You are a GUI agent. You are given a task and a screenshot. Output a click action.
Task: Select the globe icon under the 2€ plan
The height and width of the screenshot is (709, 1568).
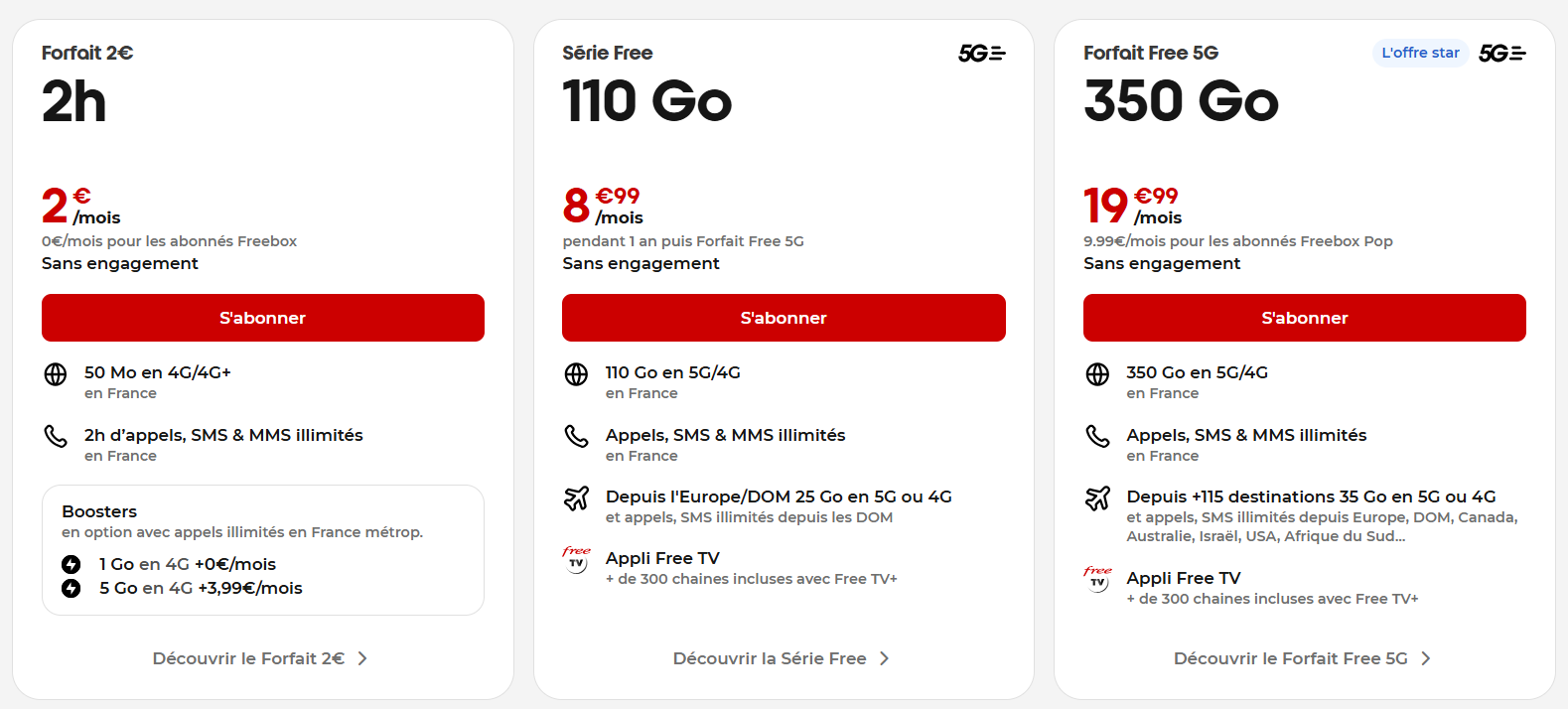click(56, 375)
